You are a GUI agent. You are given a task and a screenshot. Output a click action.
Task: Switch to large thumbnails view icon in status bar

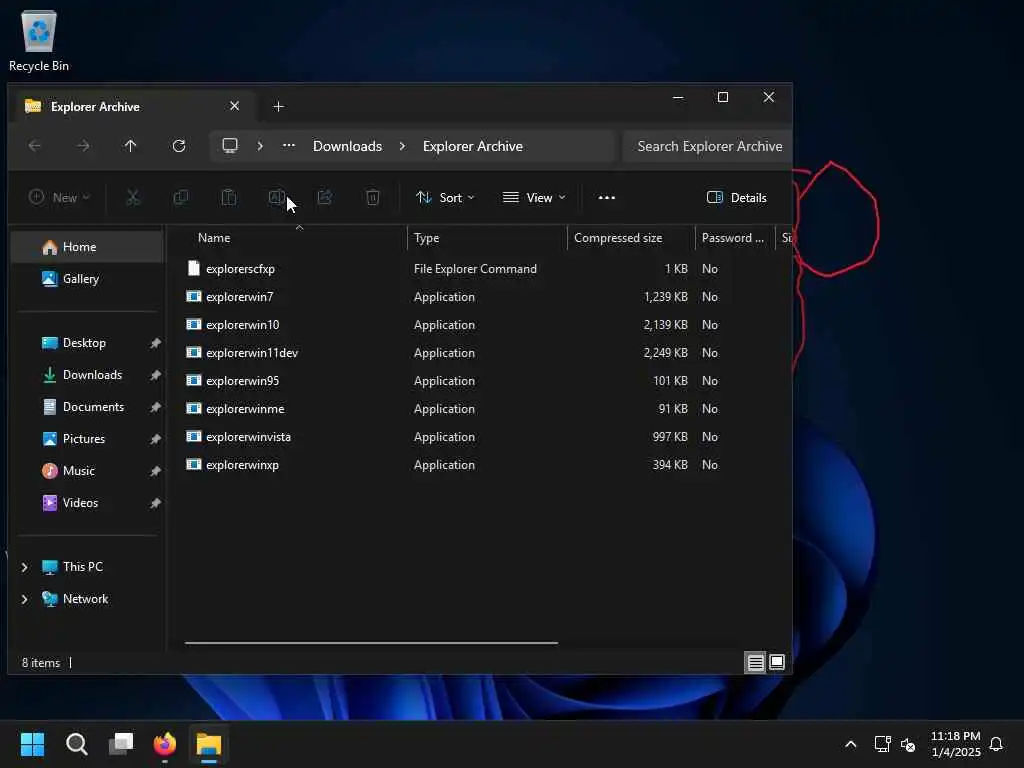tap(777, 662)
